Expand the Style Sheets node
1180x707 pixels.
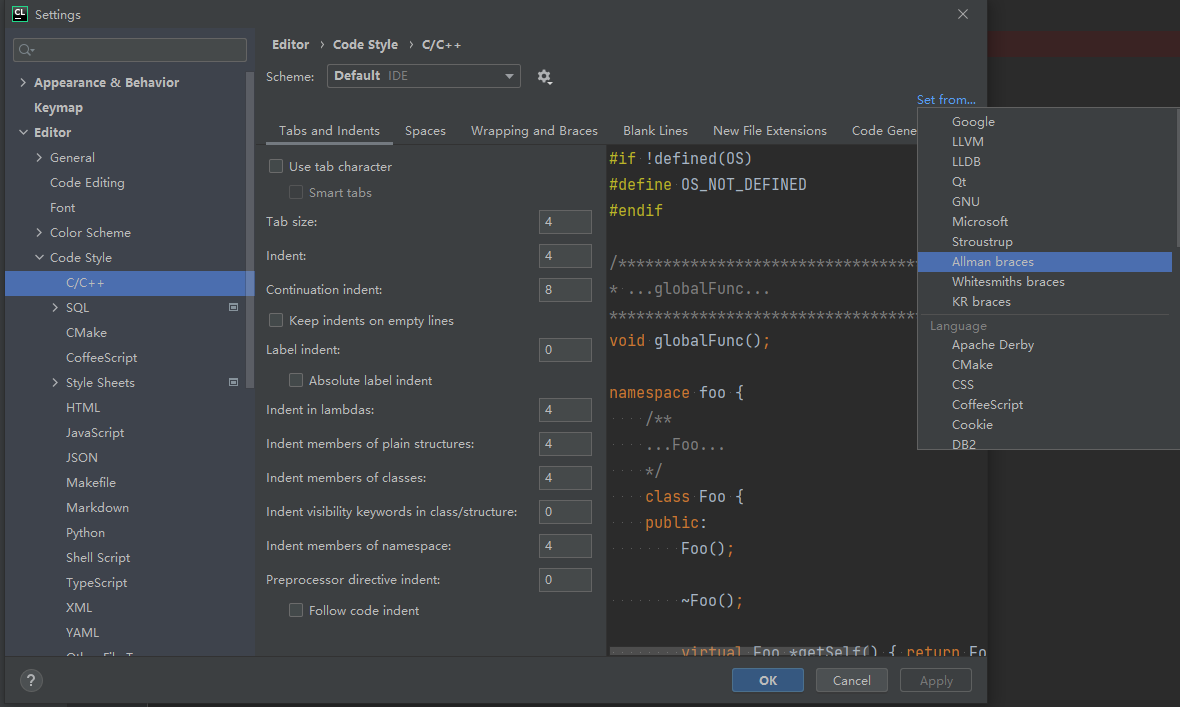[x=55, y=382]
